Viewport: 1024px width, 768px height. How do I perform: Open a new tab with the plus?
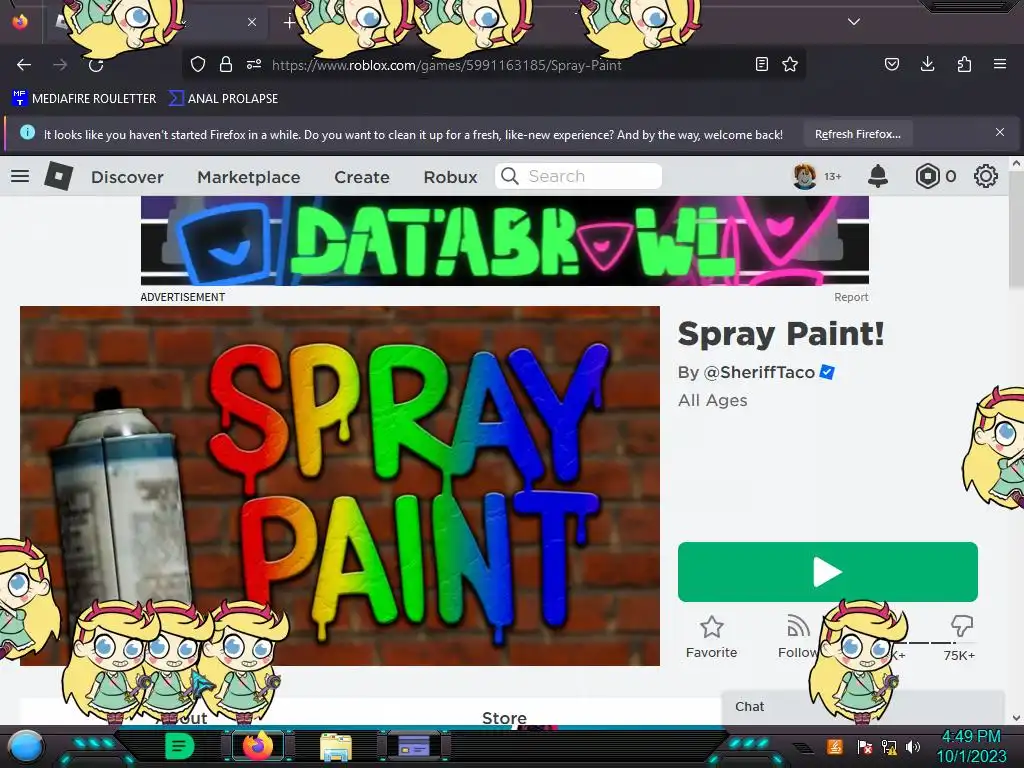click(x=289, y=22)
